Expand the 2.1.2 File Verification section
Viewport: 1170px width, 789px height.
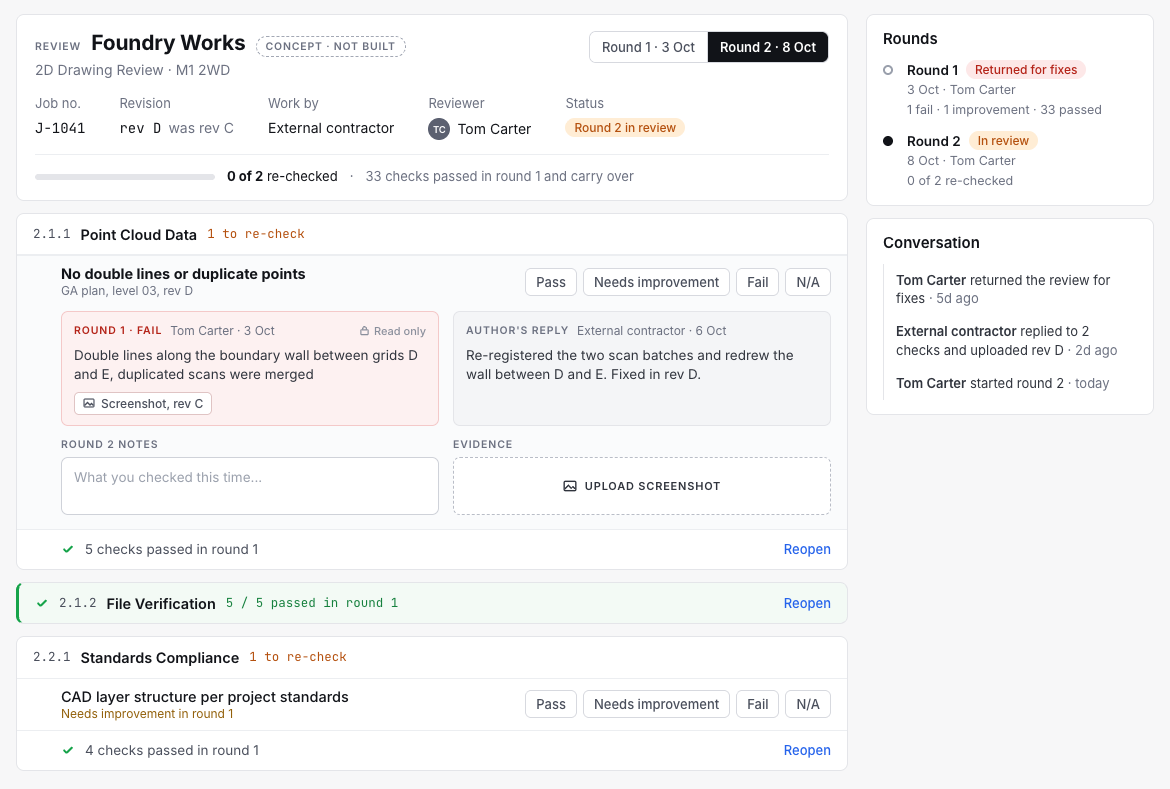(433, 603)
